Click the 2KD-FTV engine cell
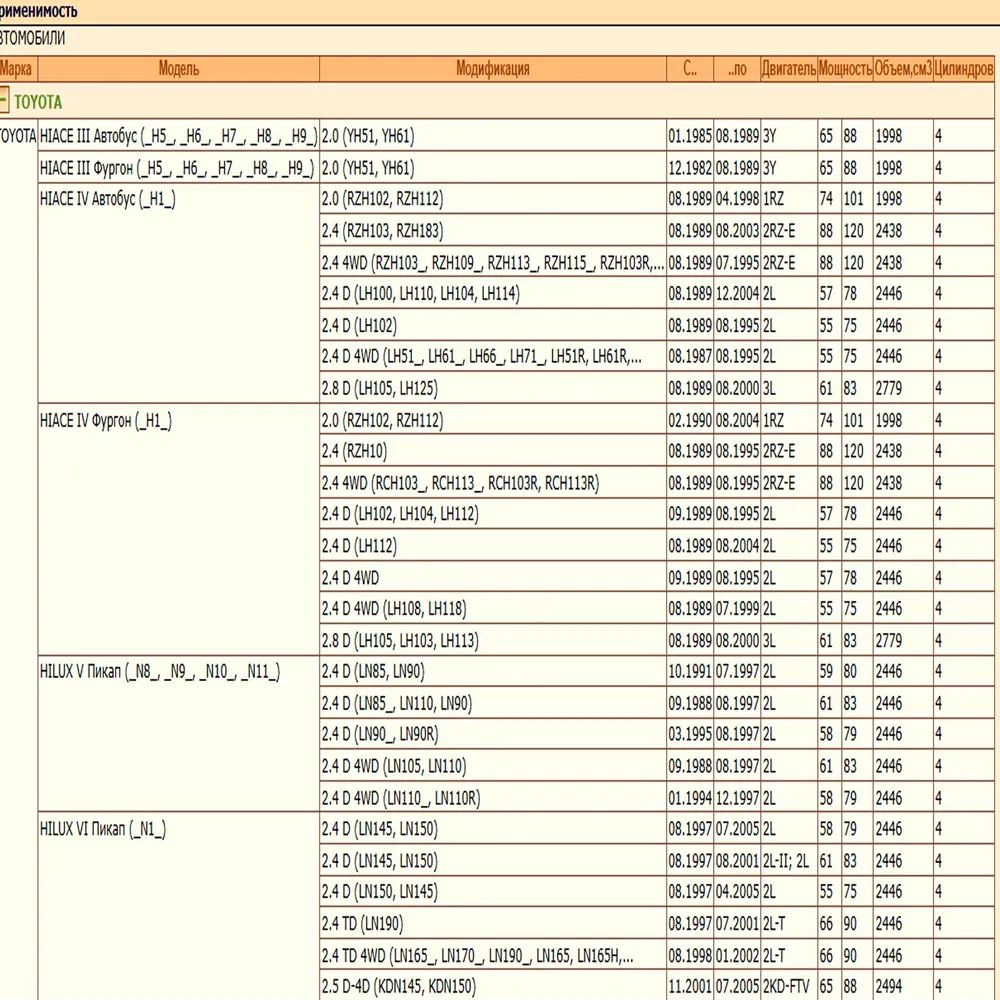Viewport: 1000px width, 1000px height. tap(788, 986)
